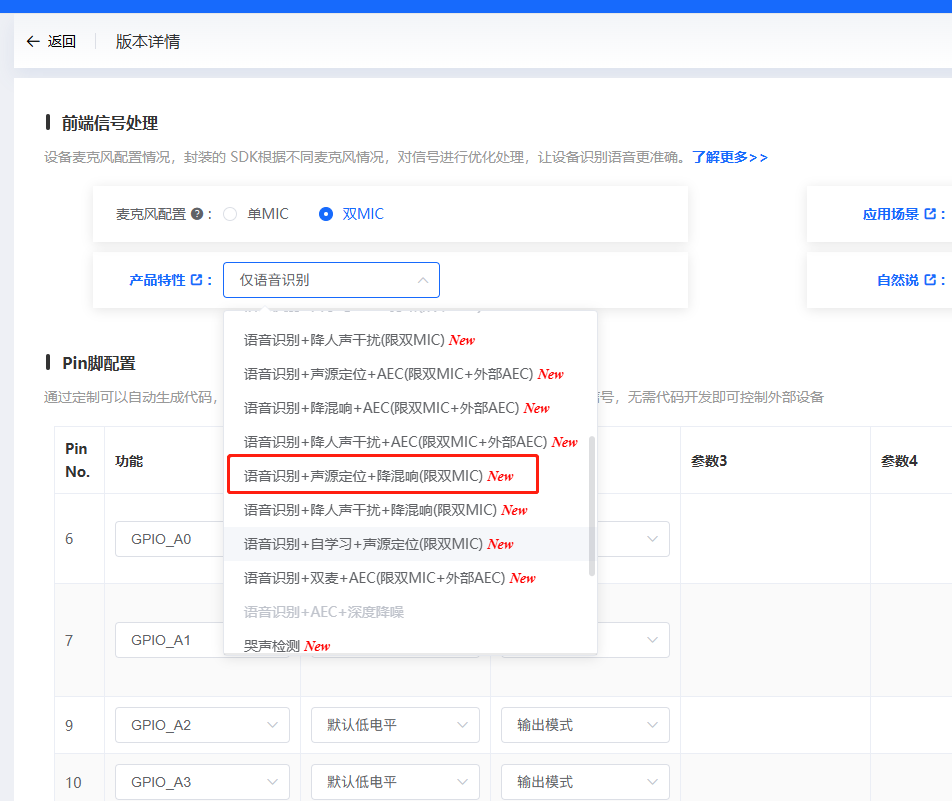
Task: Click the external link icon beside 自然说
Action: tap(928, 280)
